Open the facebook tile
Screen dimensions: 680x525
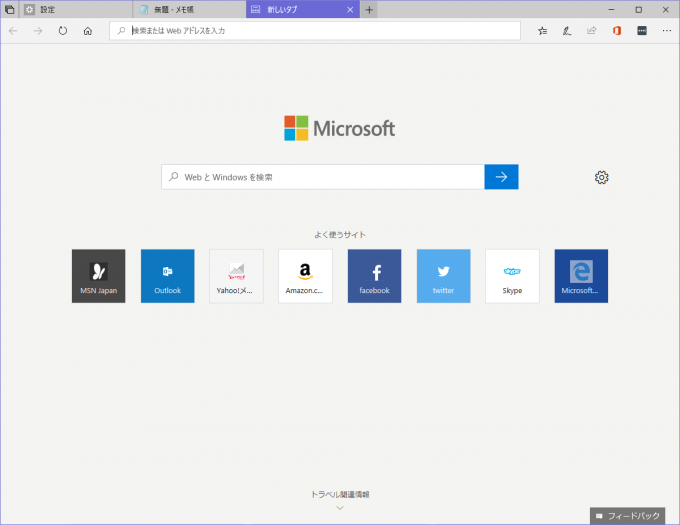click(374, 276)
